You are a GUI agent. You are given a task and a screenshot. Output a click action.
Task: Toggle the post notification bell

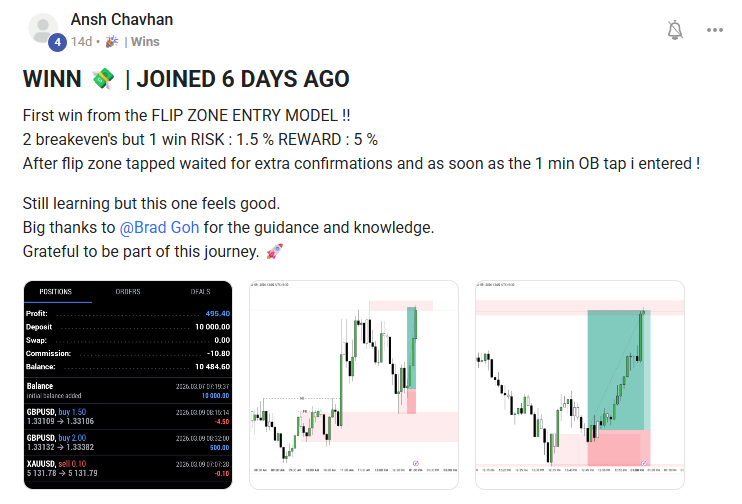[675, 30]
